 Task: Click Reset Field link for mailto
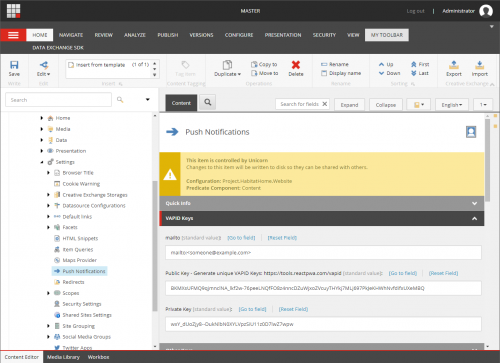point(282,238)
